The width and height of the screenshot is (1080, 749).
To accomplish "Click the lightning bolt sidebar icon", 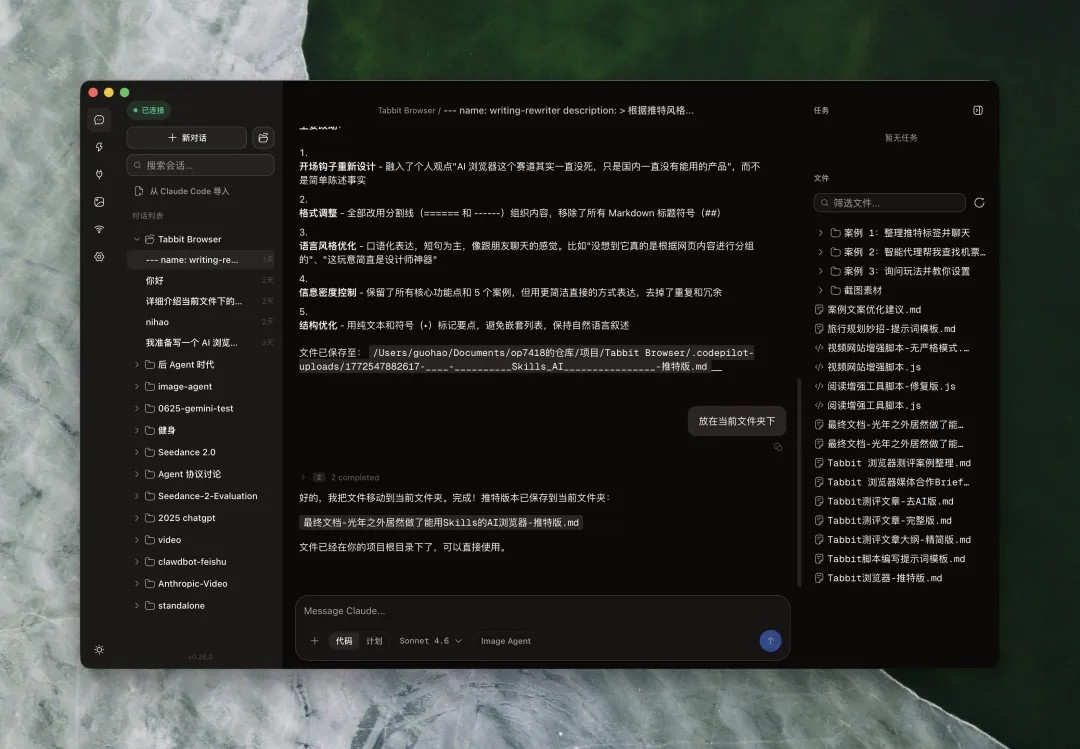I will (99, 147).
